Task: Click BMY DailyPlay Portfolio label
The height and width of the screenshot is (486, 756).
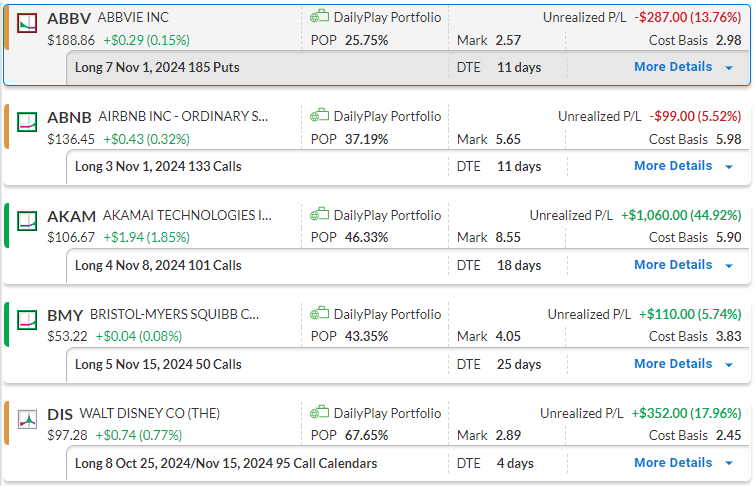Action: click(387, 314)
